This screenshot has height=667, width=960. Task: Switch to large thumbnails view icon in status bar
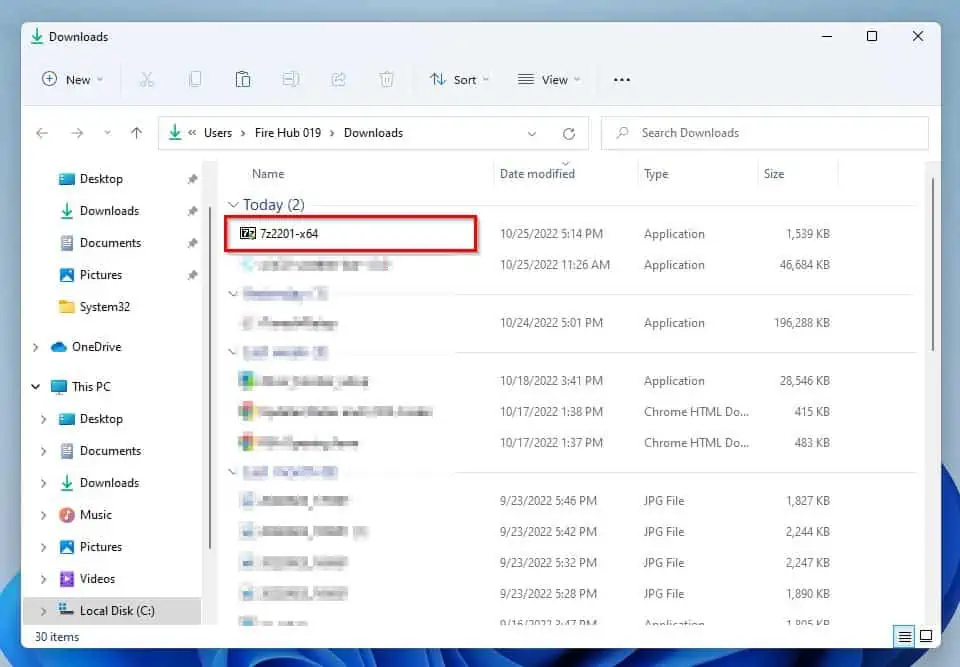[x=926, y=636]
